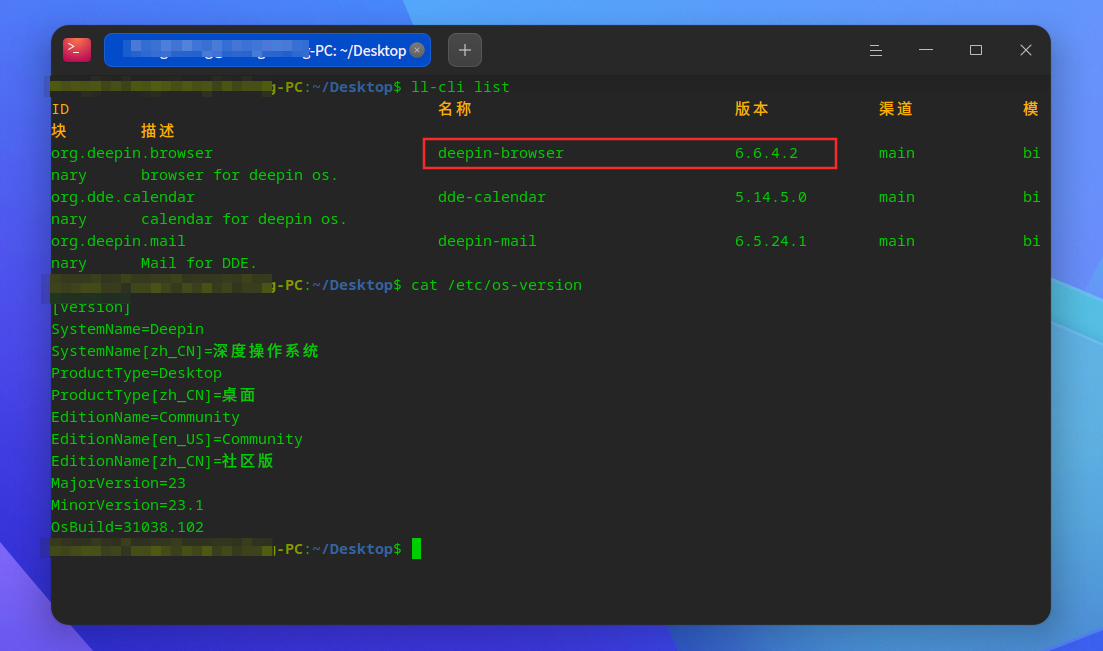
Task: Click the dde-calendar name entry
Action: pyautogui.click(x=492, y=197)
